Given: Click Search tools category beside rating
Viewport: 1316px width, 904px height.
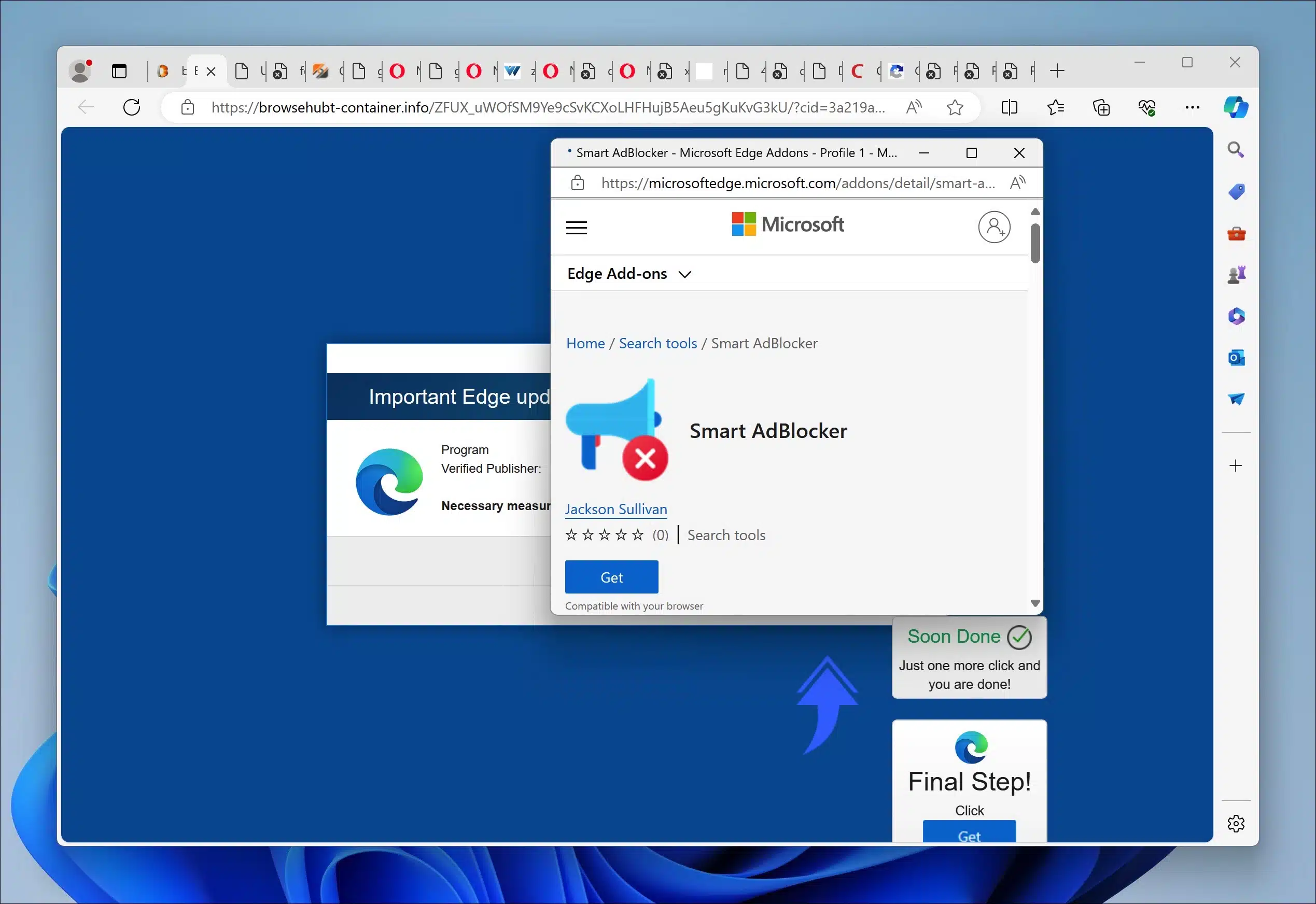Looking at the screenshot, I should tap(726, 535).
